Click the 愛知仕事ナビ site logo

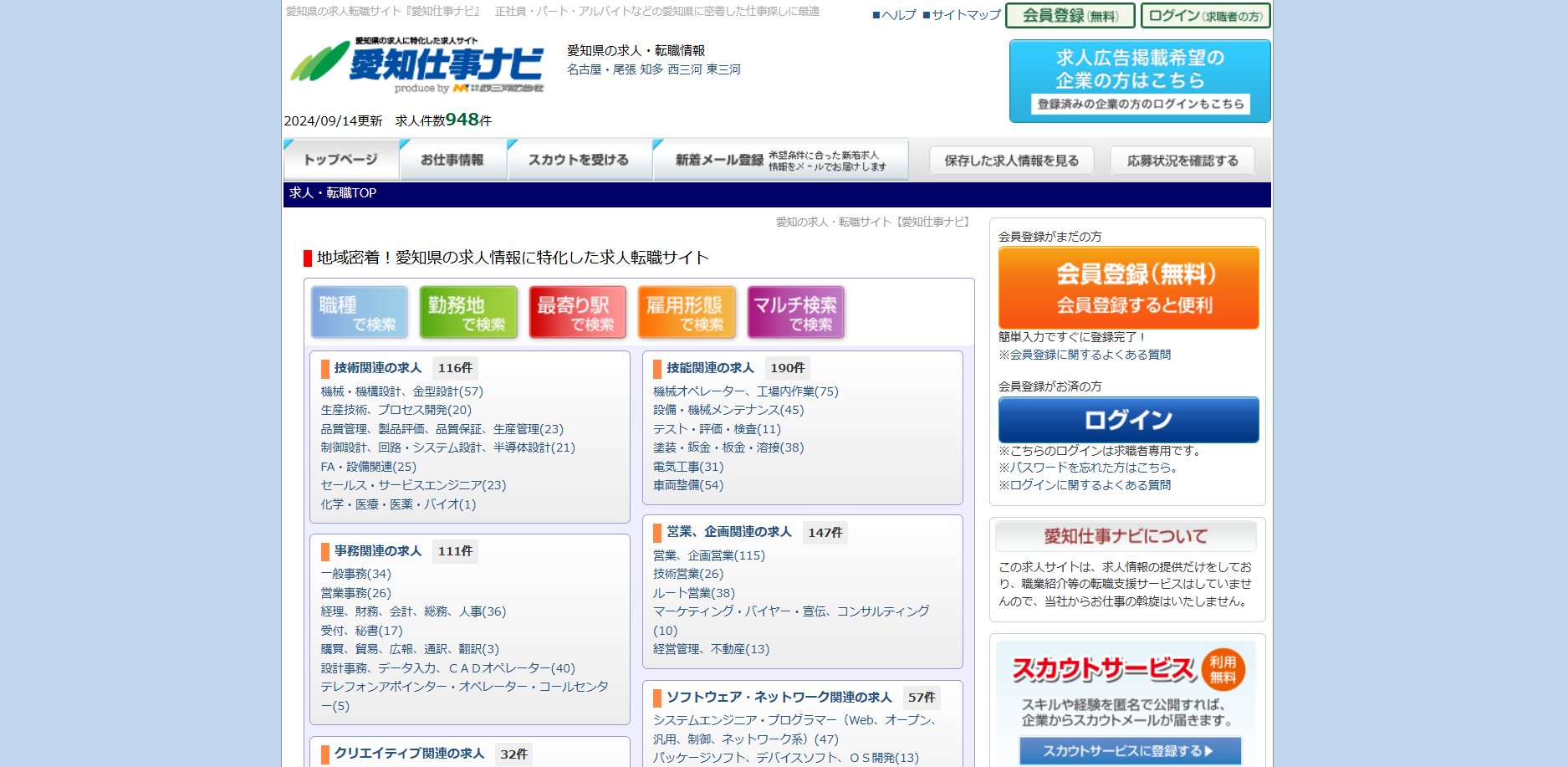(x=417, y=65)
